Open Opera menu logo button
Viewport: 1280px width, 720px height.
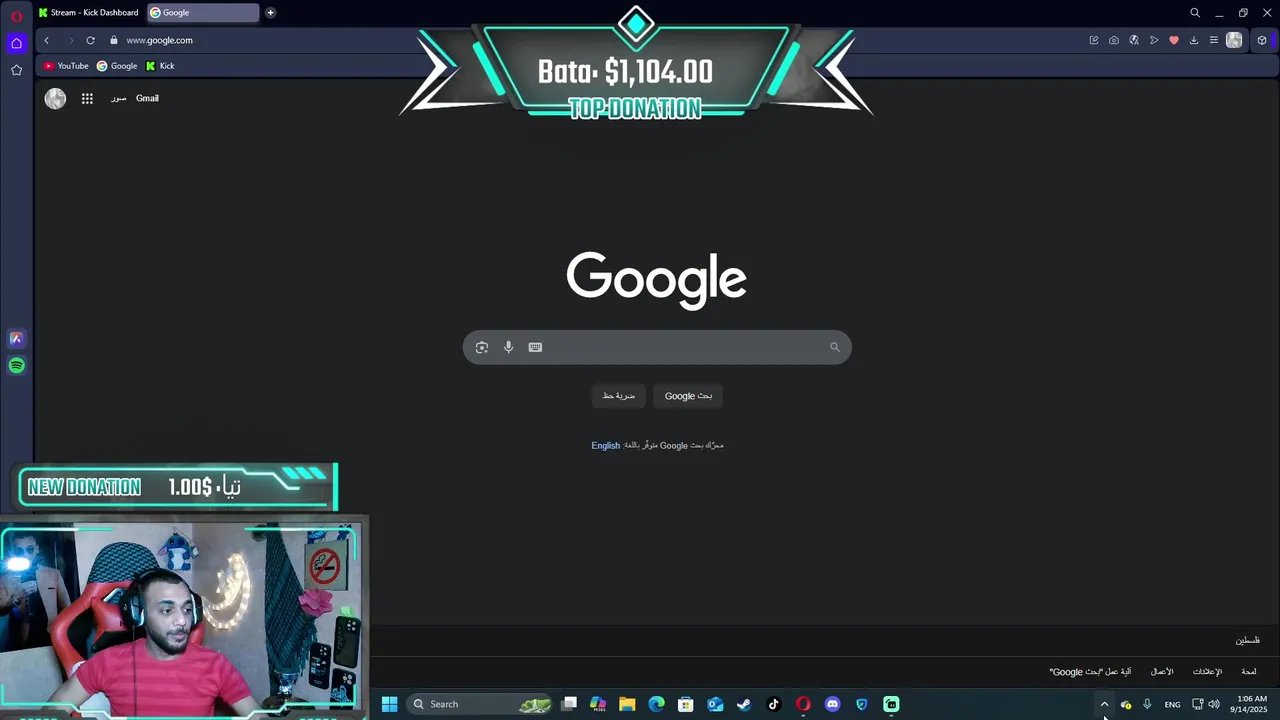tap(16, 17)
